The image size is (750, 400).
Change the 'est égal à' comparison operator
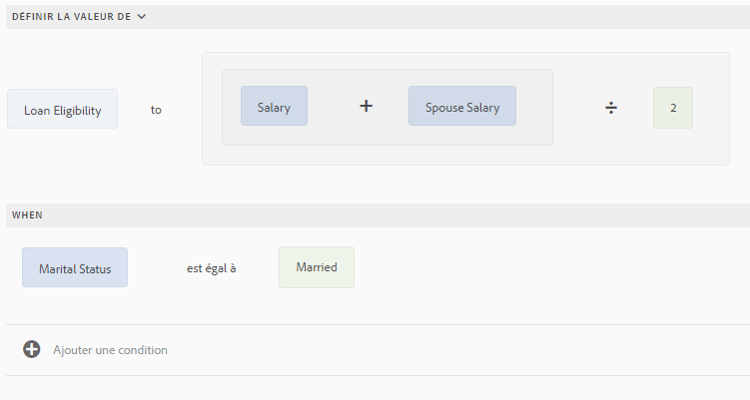211,268
